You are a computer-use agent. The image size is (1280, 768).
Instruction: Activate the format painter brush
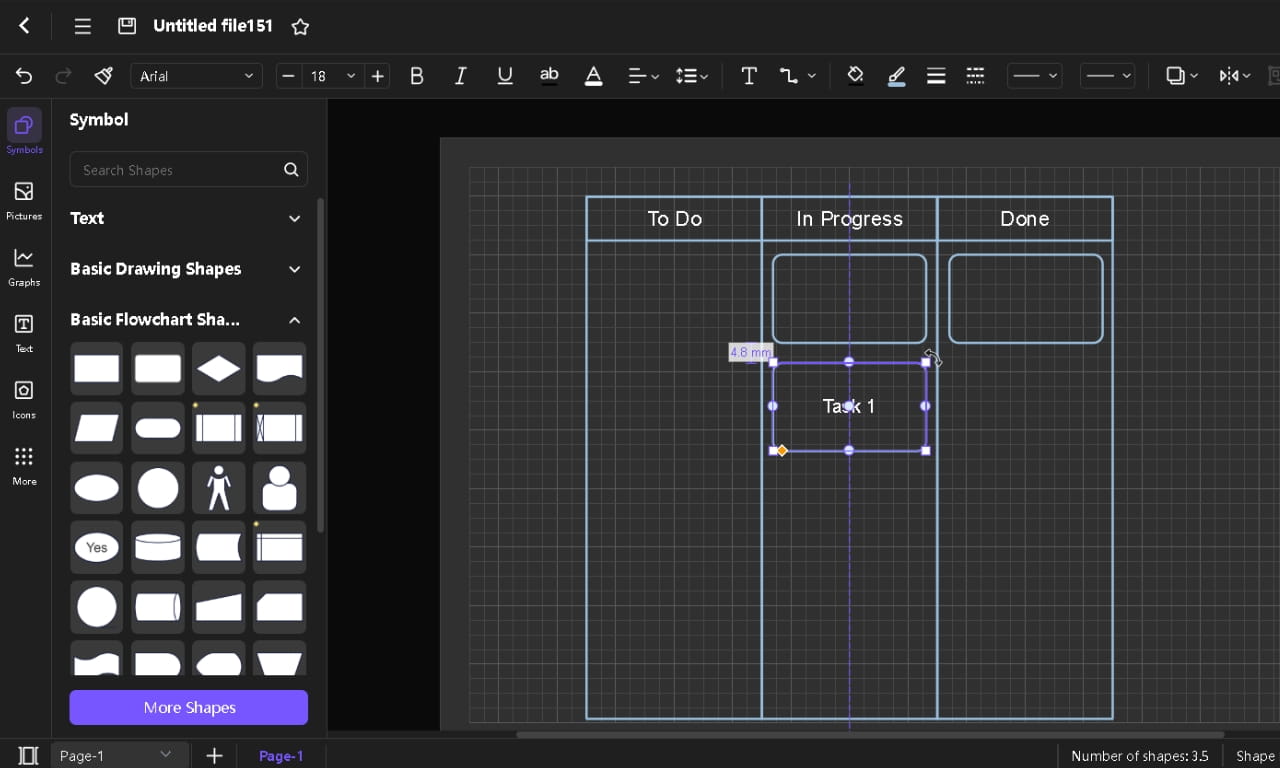pyautogui.click(x=103, y=76)
